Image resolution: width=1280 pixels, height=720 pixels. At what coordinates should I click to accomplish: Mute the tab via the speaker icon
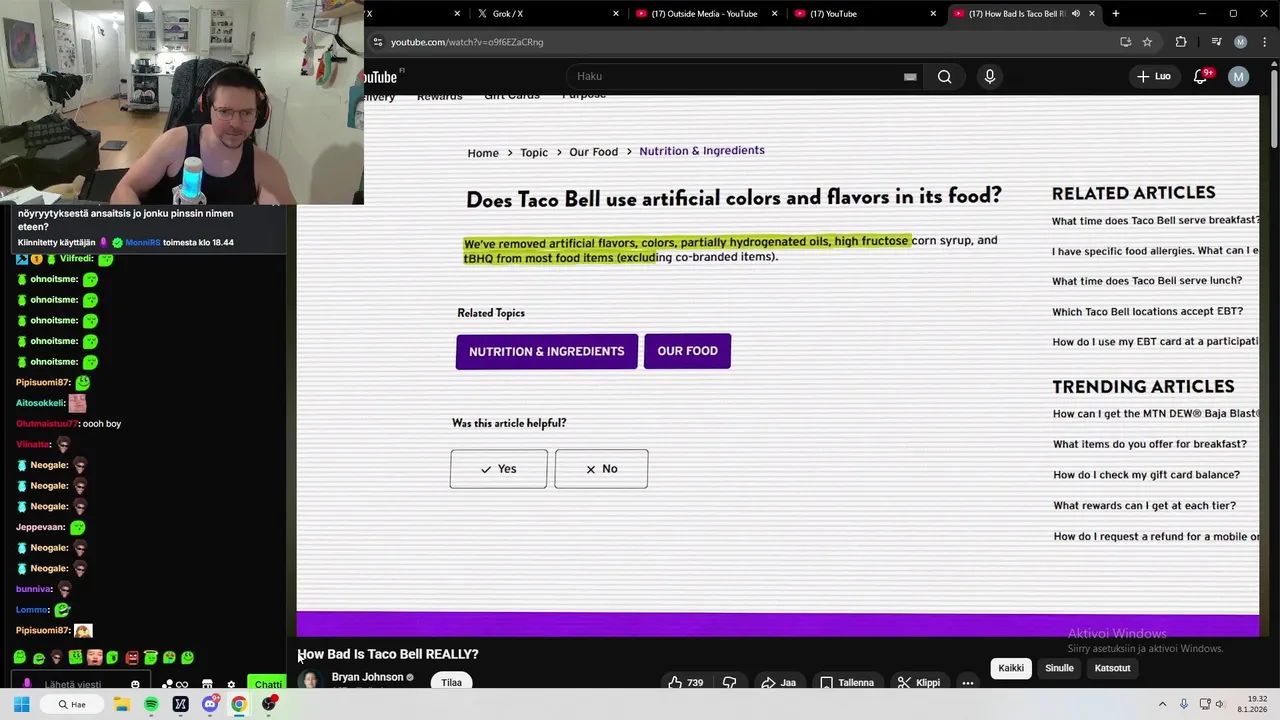pos(1076,14)
